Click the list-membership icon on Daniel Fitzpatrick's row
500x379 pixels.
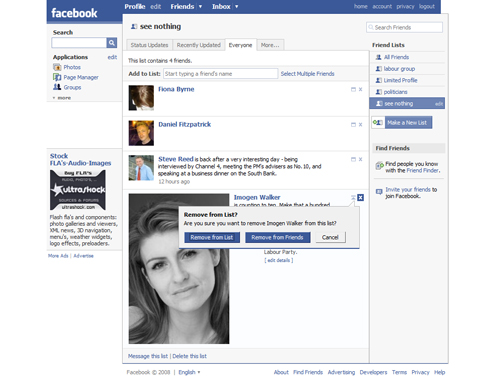point(353,124)
